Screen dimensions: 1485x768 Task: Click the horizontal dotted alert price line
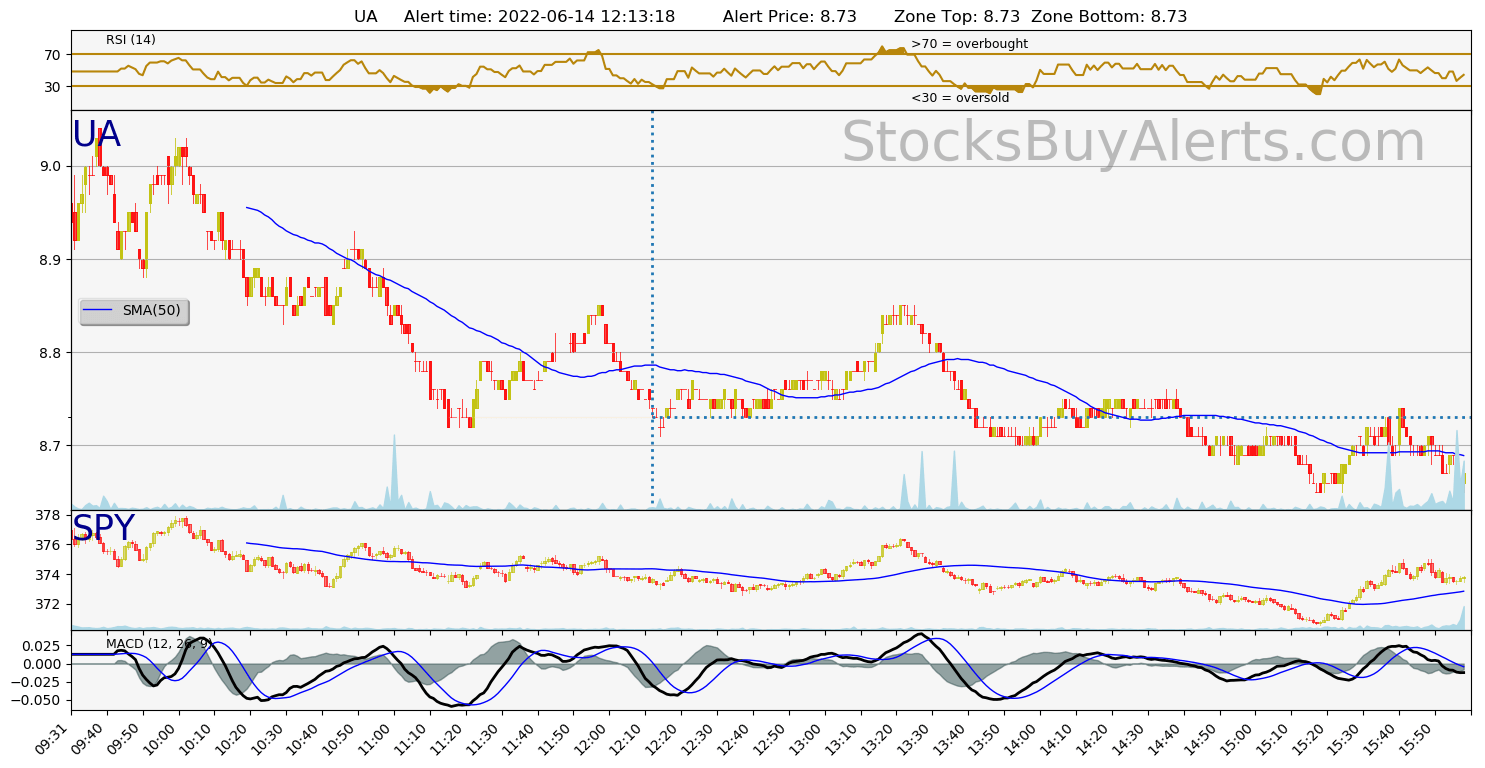pos(1060,417)
